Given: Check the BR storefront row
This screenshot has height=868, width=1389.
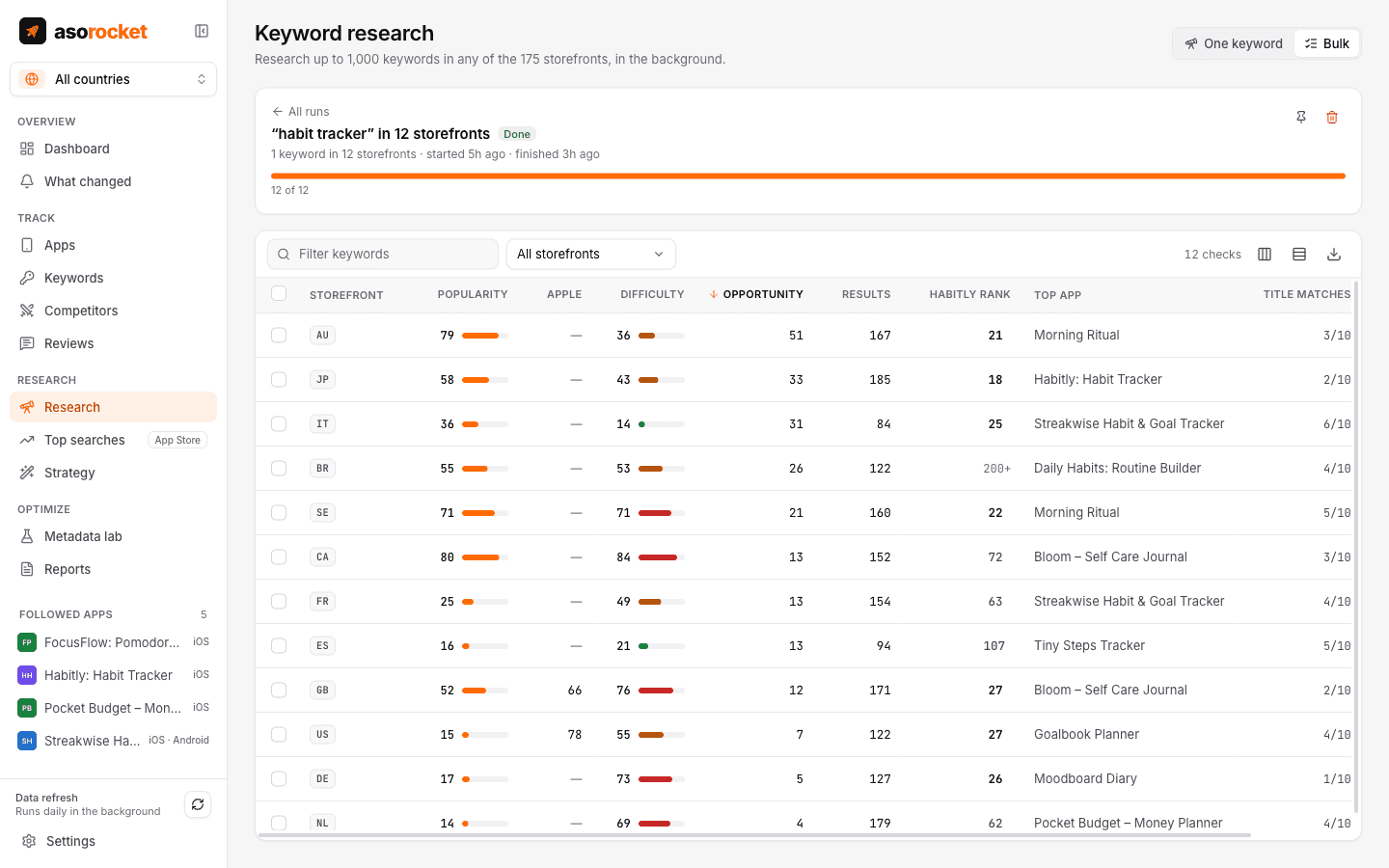Looking at the screenshot, I should [279, 468].
